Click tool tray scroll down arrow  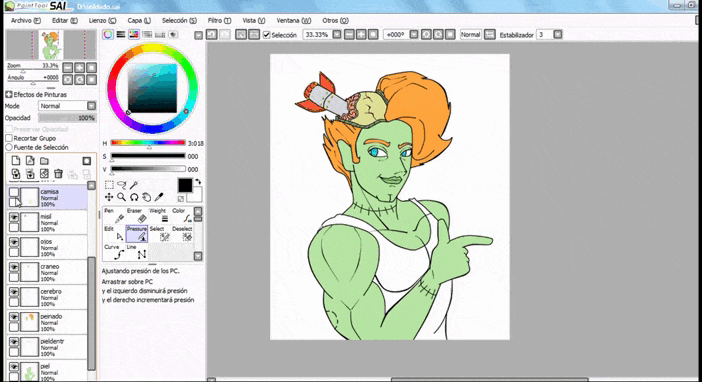198,256
